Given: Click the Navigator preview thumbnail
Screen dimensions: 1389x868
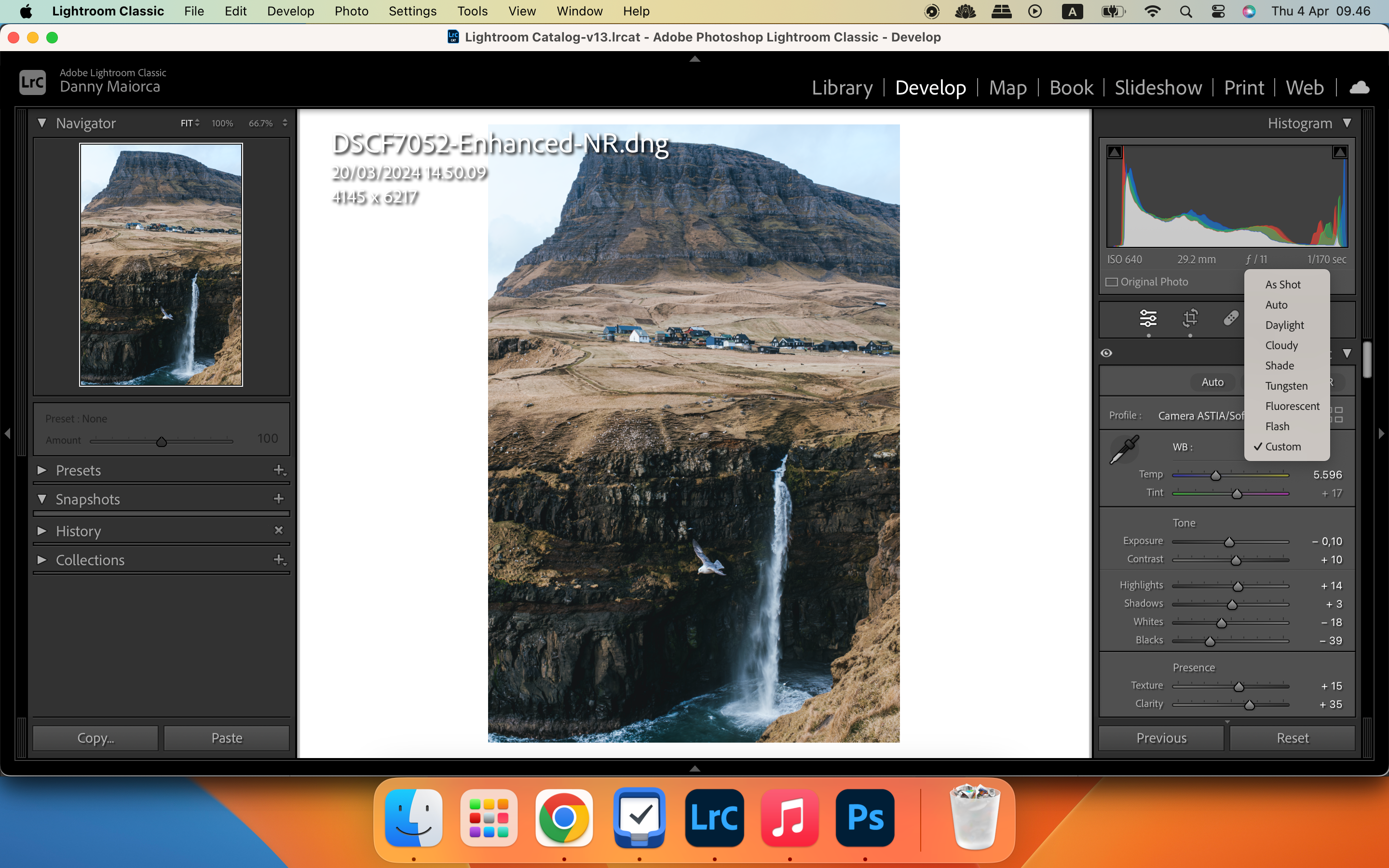Looking at the screenshot, I should [x=161, y=265].
